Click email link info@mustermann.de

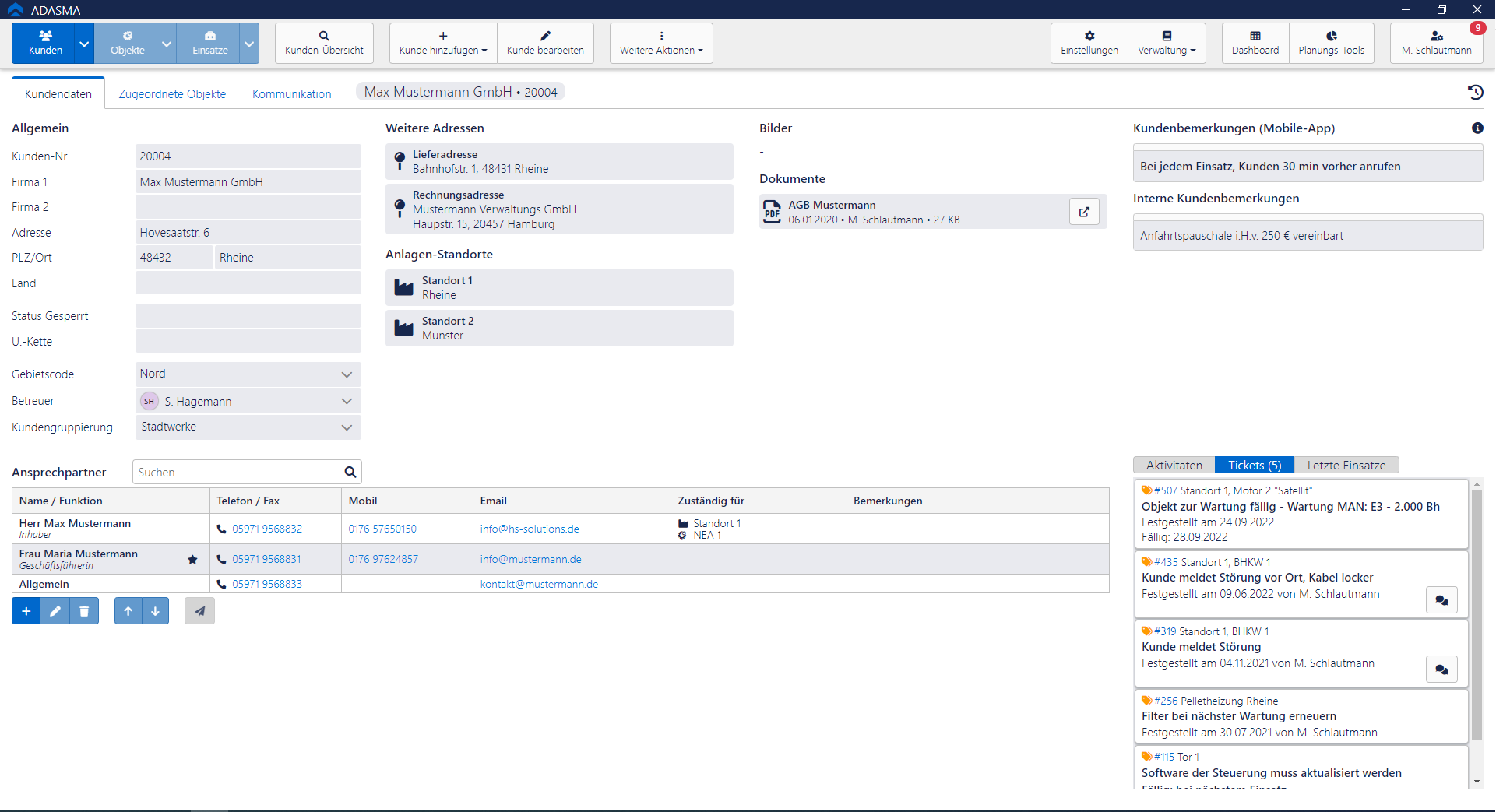(x=530, y=560)
